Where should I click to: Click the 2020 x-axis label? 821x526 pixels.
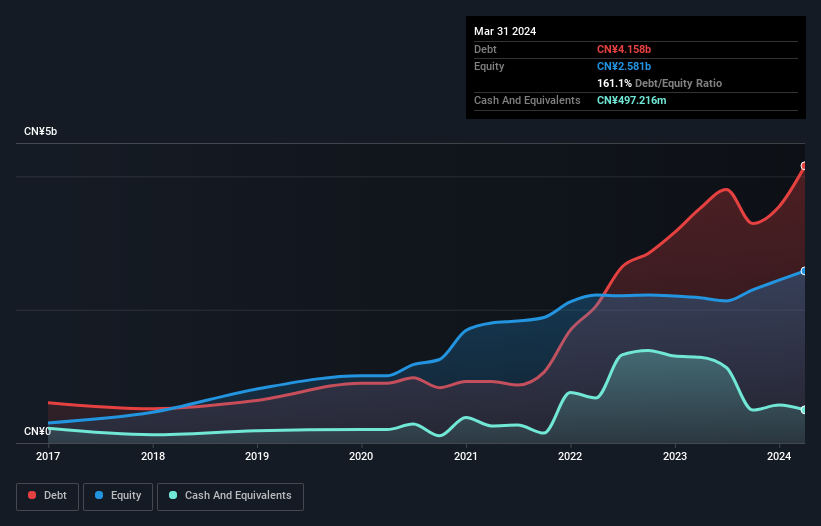point(361,456)
